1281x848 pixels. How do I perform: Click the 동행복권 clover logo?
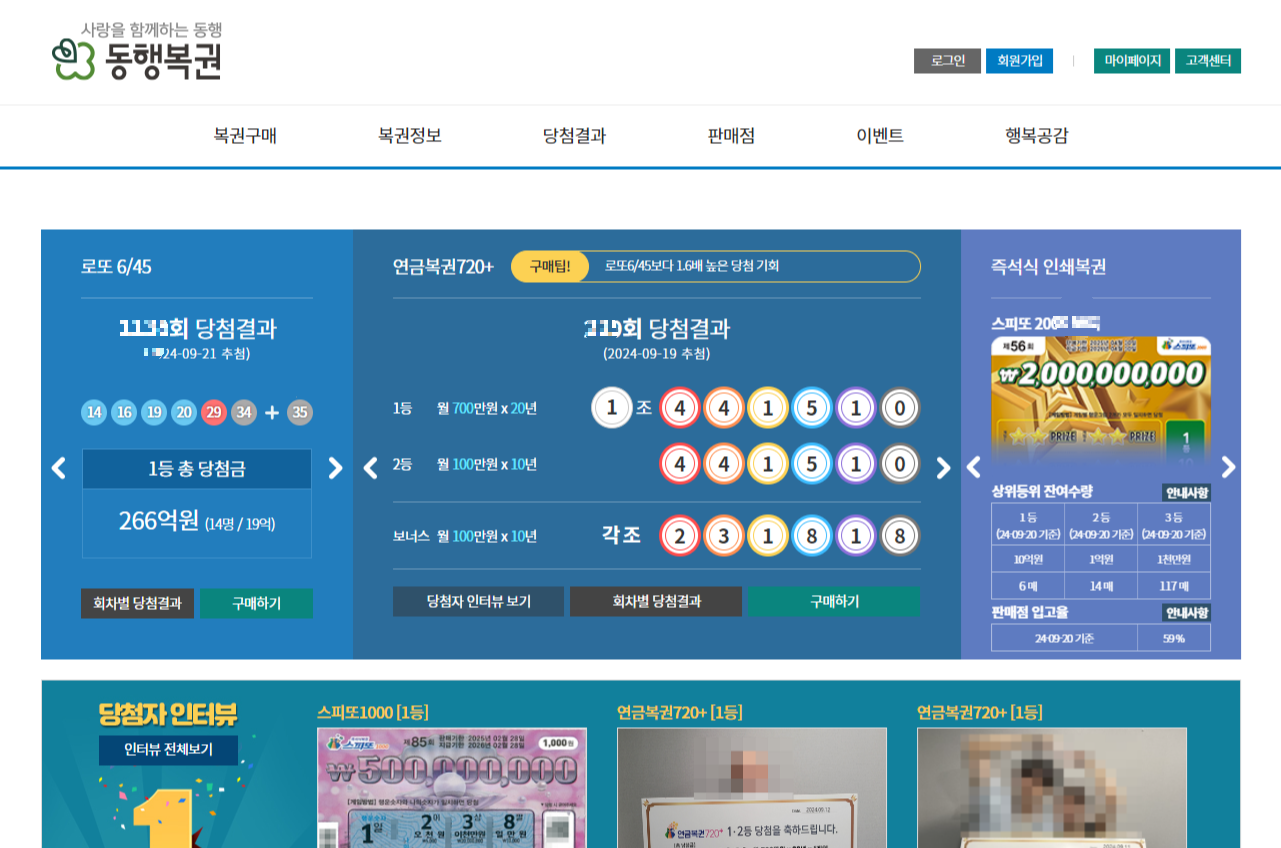137,51
